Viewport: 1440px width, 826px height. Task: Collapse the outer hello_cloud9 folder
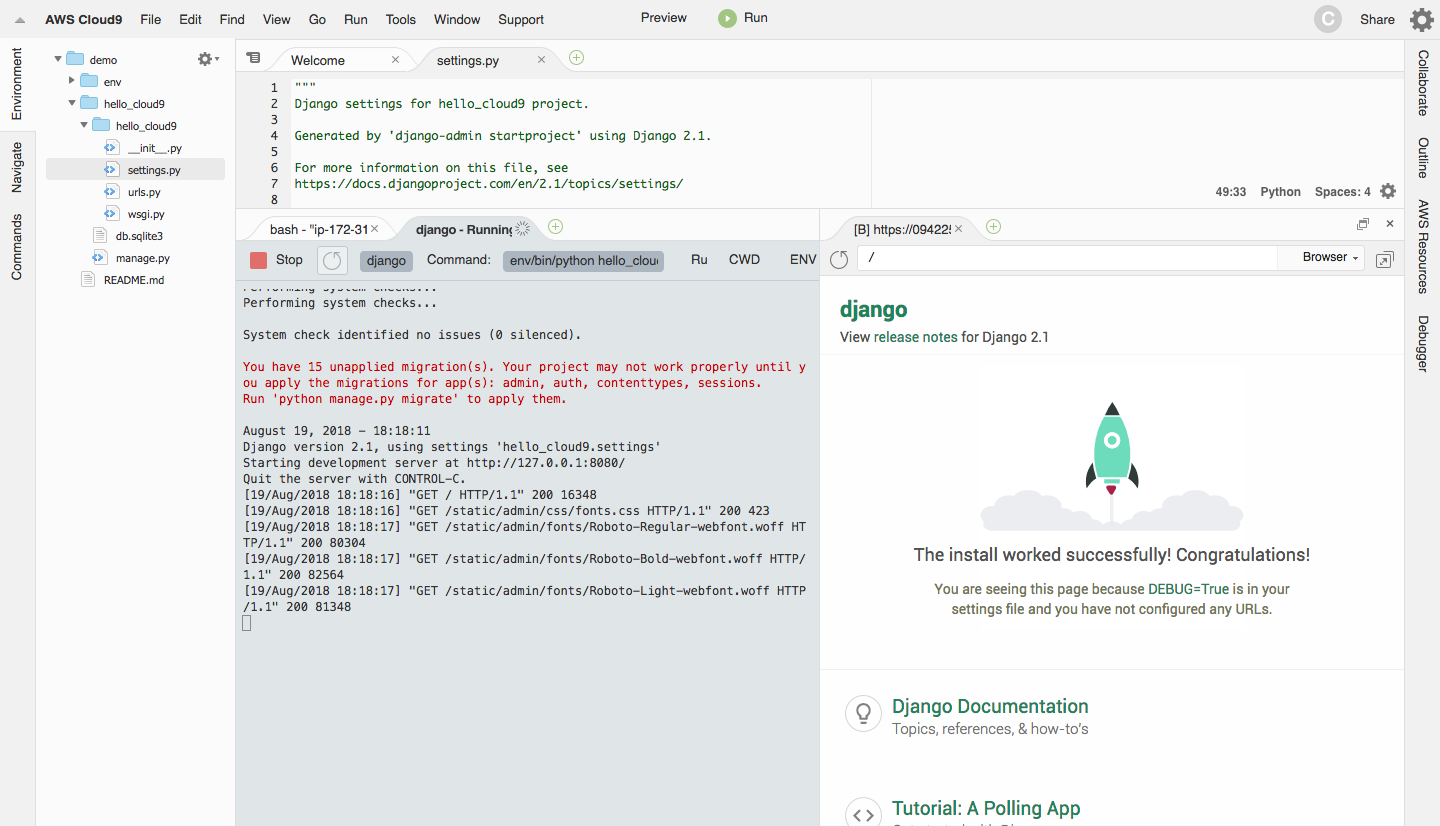(x=71, y=103)
